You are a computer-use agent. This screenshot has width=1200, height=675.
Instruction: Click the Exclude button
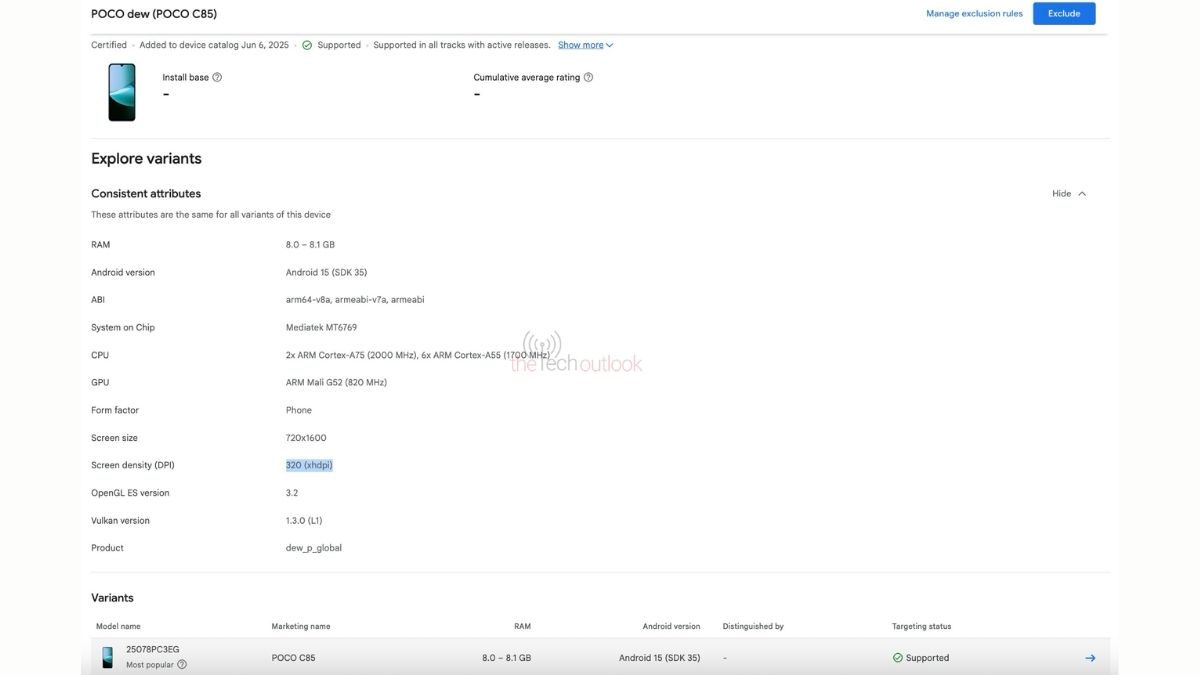click(1063, 14)
